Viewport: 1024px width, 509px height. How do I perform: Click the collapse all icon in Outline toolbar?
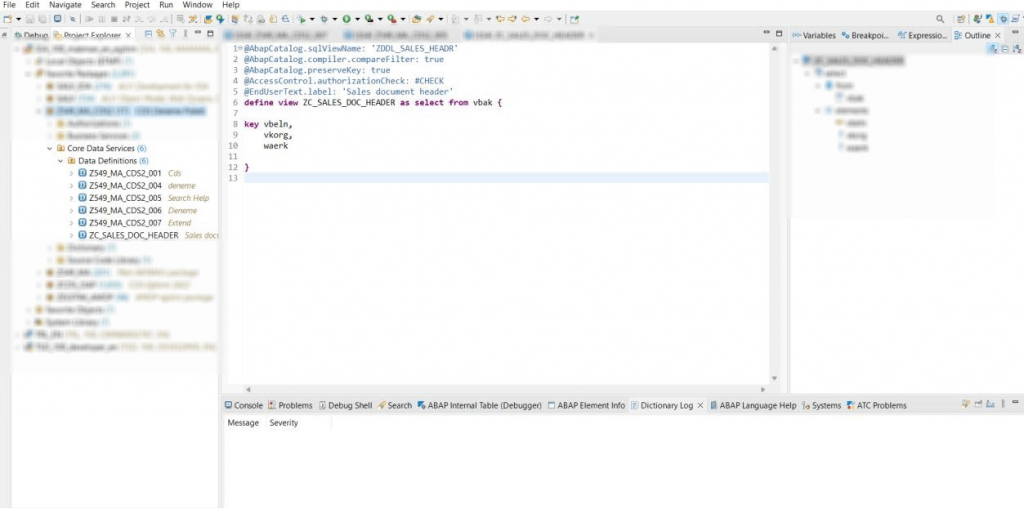[1005, 48]
